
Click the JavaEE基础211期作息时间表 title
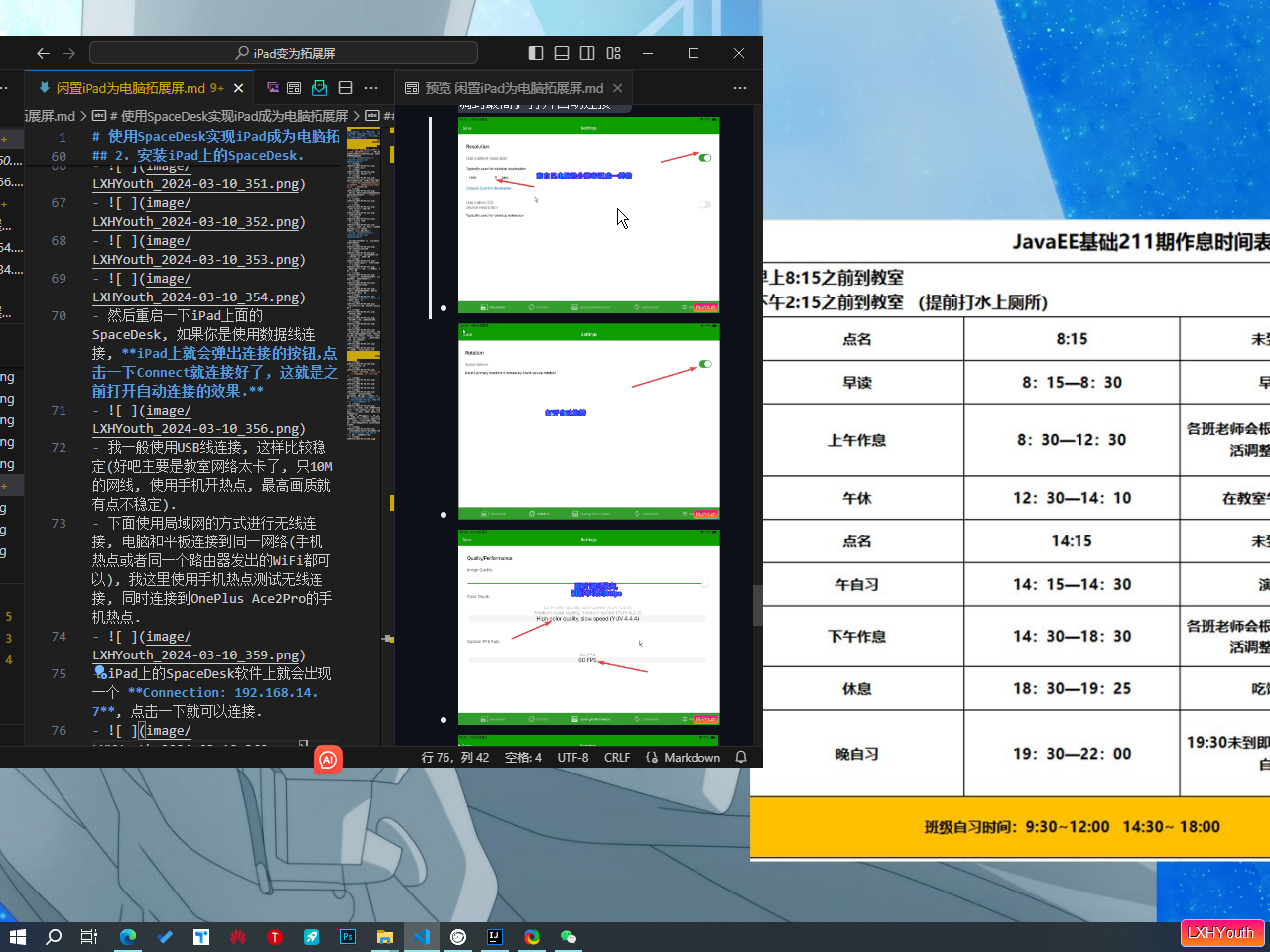coord(1141,241)
